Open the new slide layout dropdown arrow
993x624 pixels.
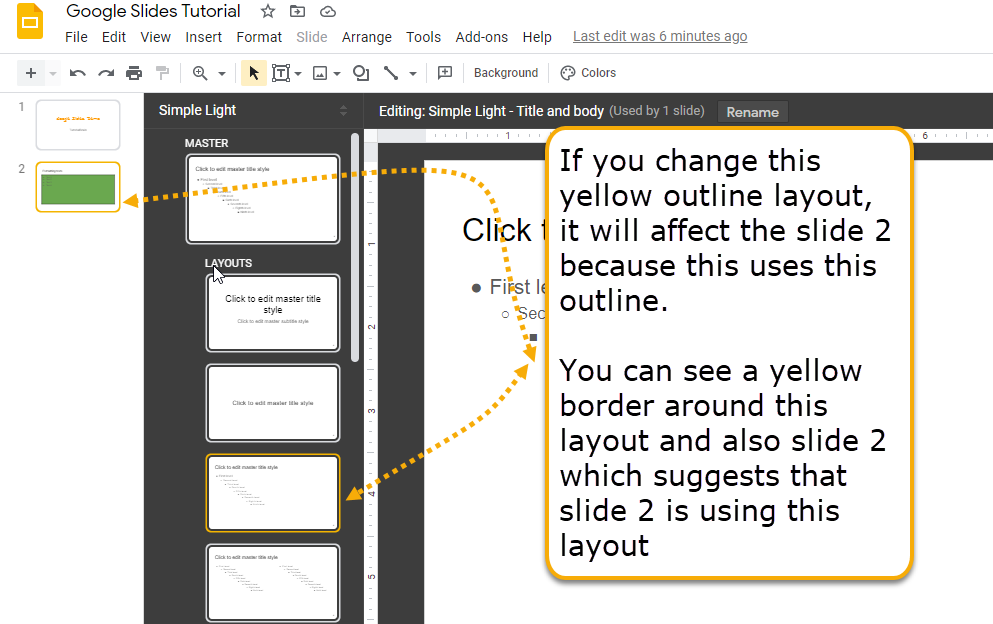point(53,73)
